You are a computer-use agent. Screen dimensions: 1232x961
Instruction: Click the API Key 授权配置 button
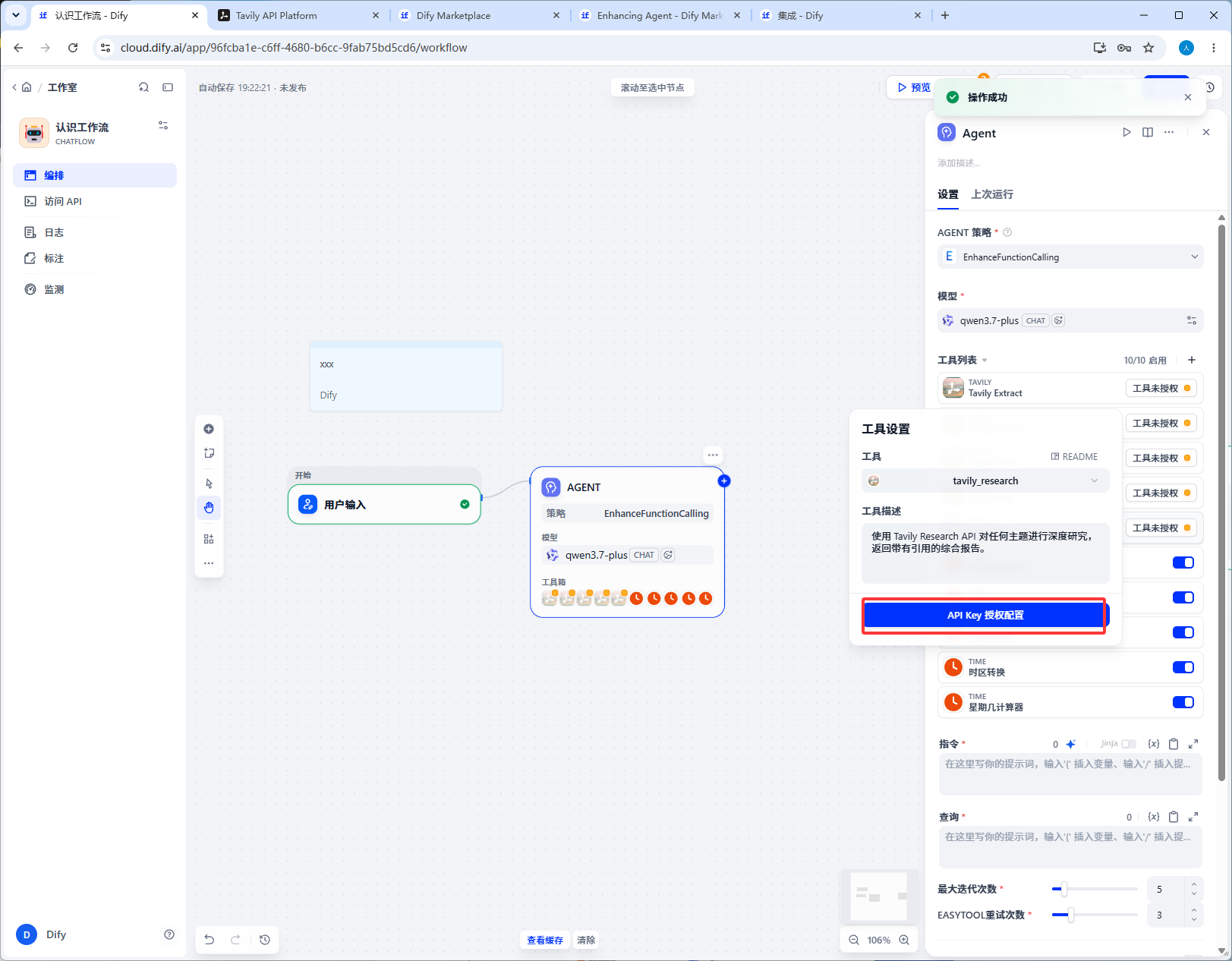[985, 616]
